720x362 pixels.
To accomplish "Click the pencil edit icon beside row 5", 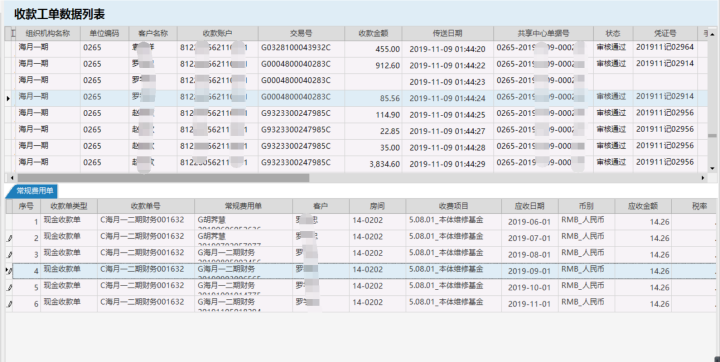I will 10,288.
